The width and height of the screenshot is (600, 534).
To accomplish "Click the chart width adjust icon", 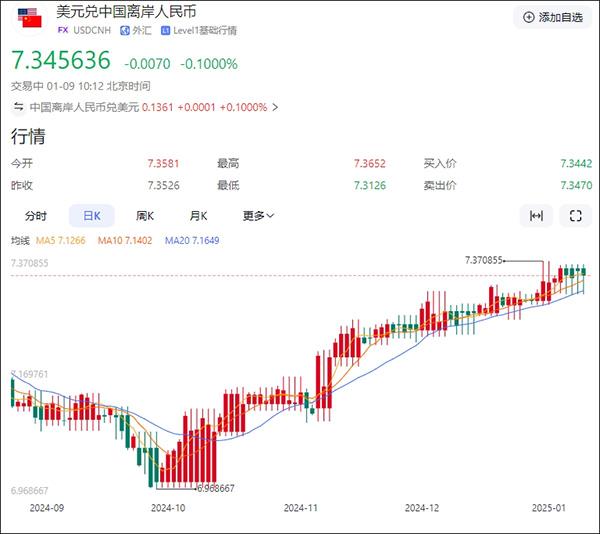I will pos(536,216).
